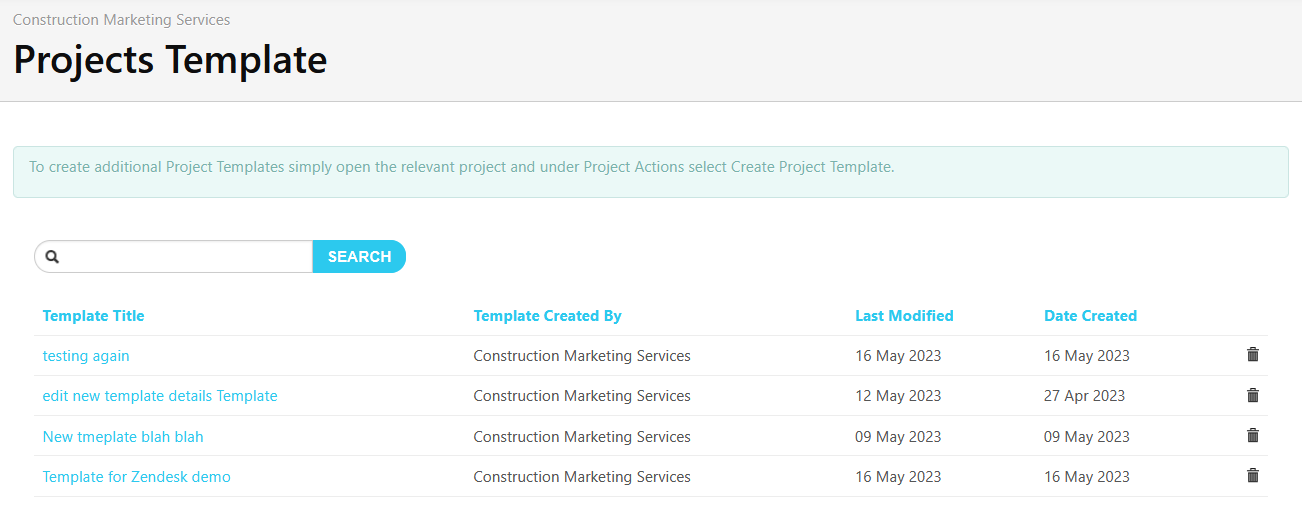The width and height of the screenshot is (1302, 515).
Task: Delete 'edit new template details Template' row
Action: tap(1252, 395)
